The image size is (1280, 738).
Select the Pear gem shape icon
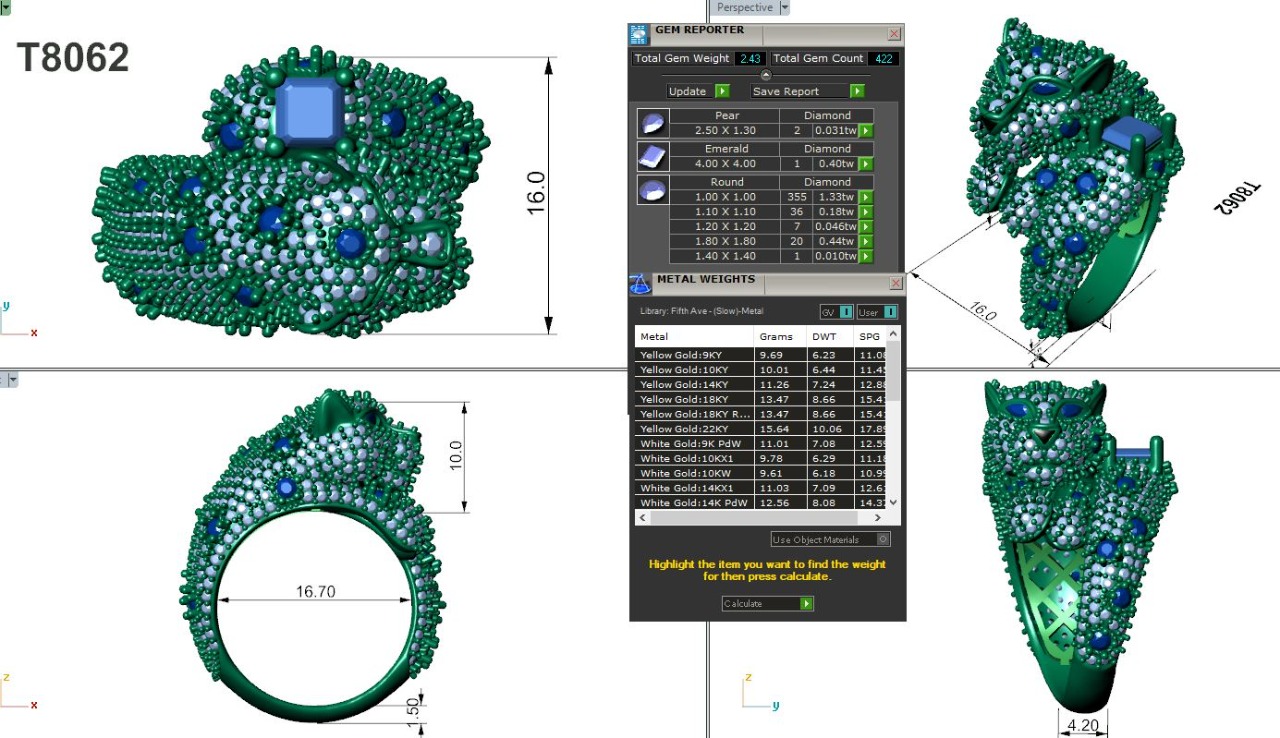(x=652, y=123)
